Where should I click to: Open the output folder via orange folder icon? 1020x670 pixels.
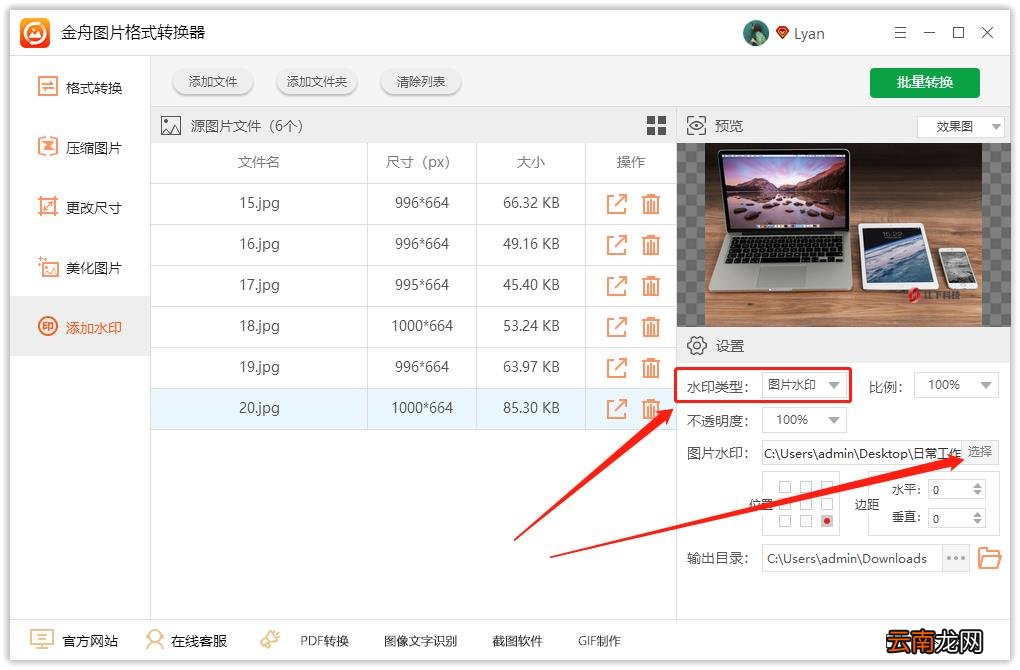pos(989,558)
